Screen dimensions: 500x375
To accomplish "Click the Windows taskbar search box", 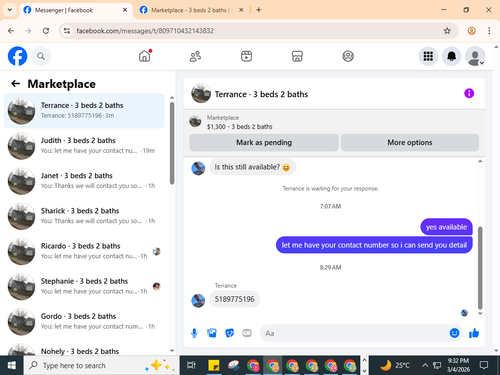I will point(101,365).
